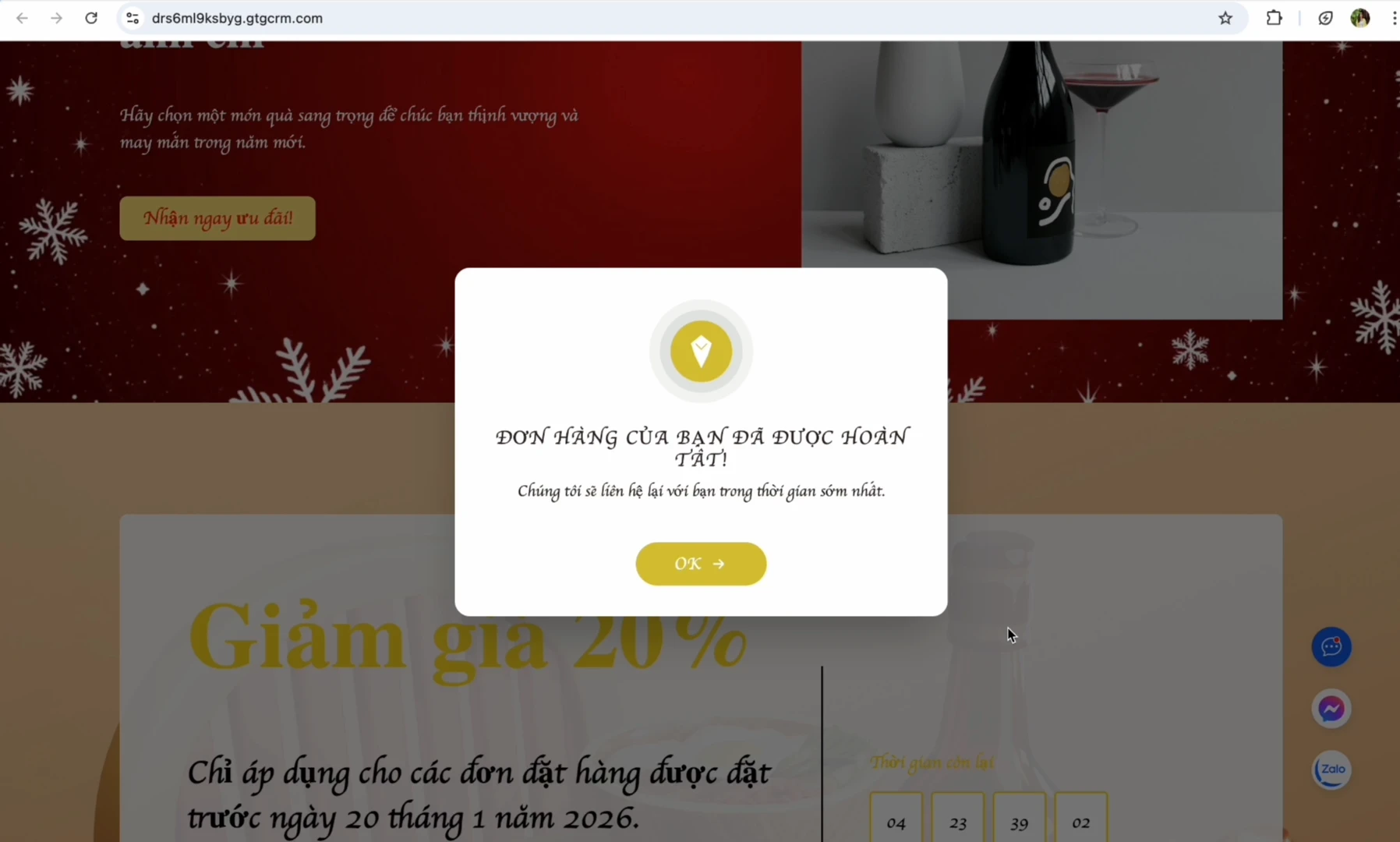
Task: Click the order completed dialog heading
Action: [701, 448]
